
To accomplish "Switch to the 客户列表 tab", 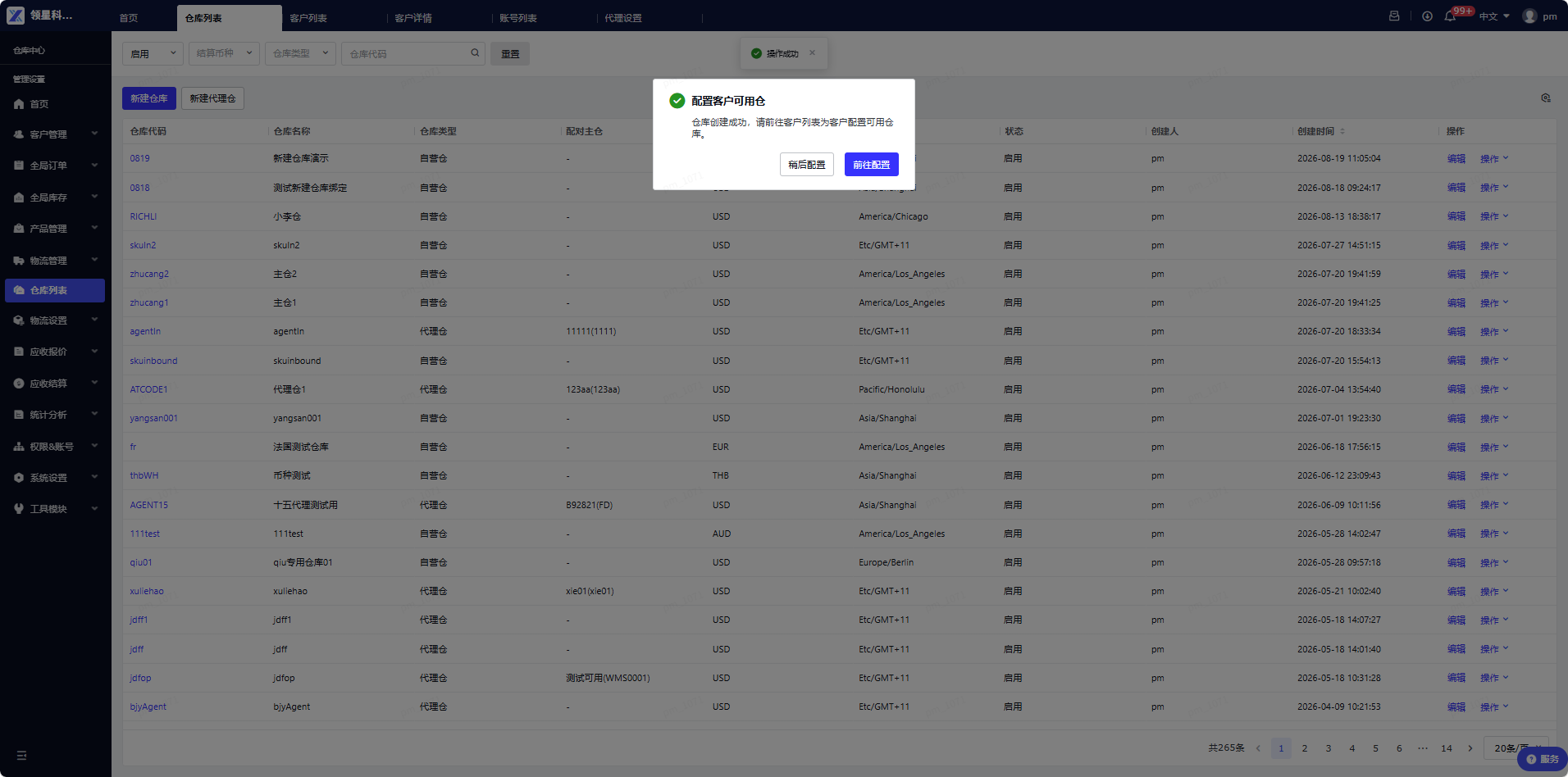I will tap(308, 18).
